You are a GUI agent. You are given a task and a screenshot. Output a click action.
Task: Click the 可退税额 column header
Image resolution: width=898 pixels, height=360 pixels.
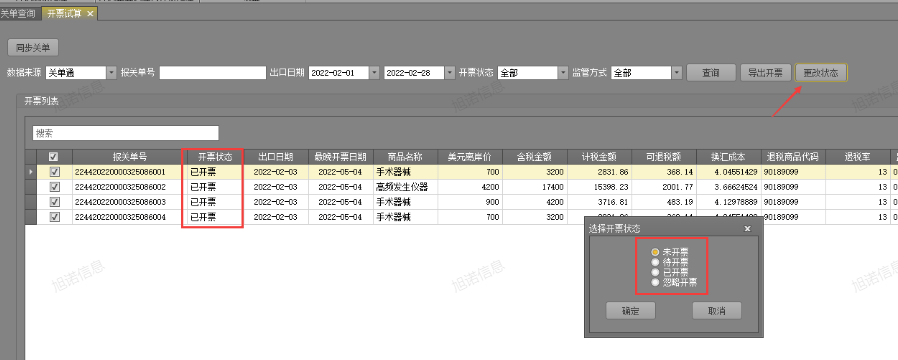click(664, 156)
